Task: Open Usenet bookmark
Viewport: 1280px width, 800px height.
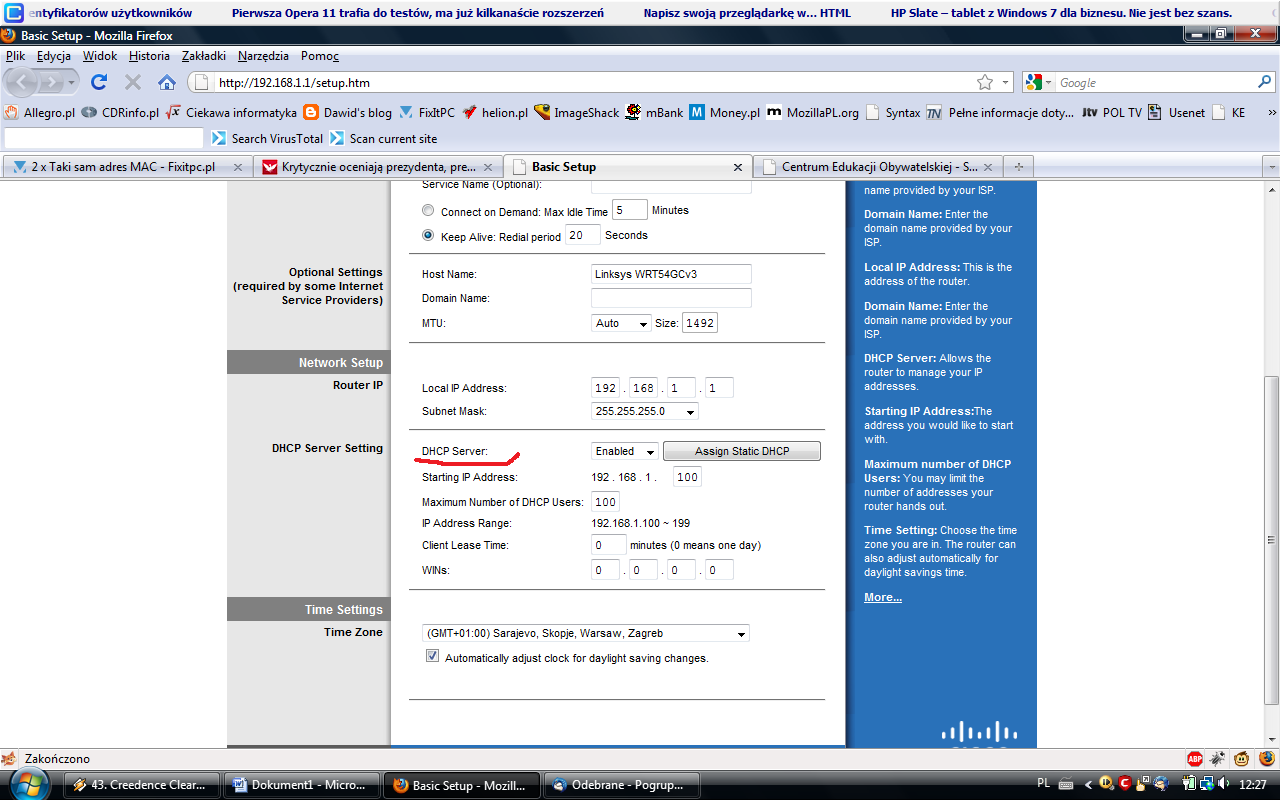Action: tap(1176, 113)
